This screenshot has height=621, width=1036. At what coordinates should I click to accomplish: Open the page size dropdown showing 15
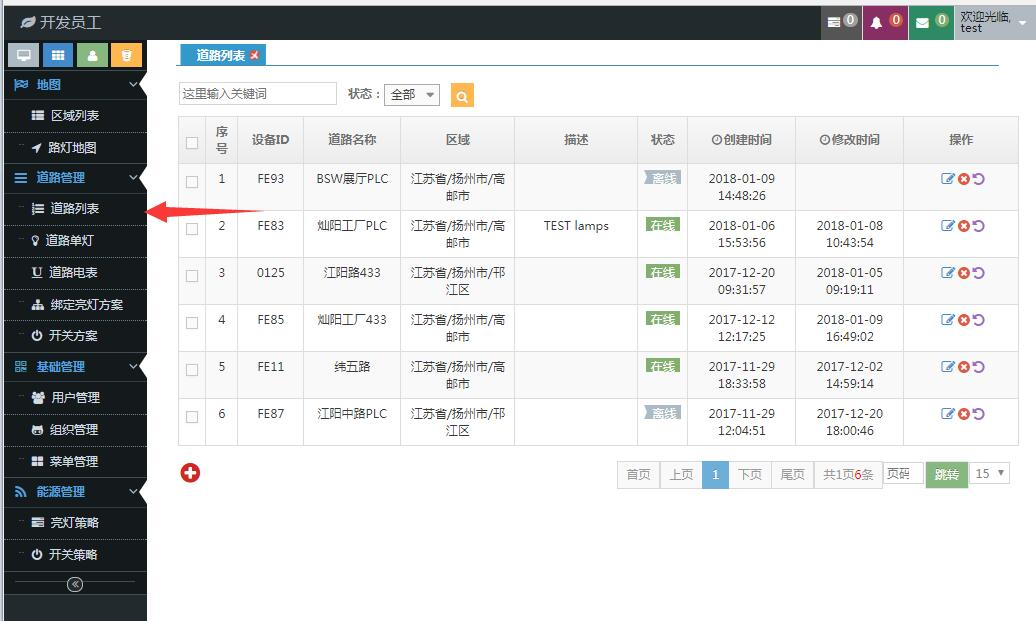point(991,474)
